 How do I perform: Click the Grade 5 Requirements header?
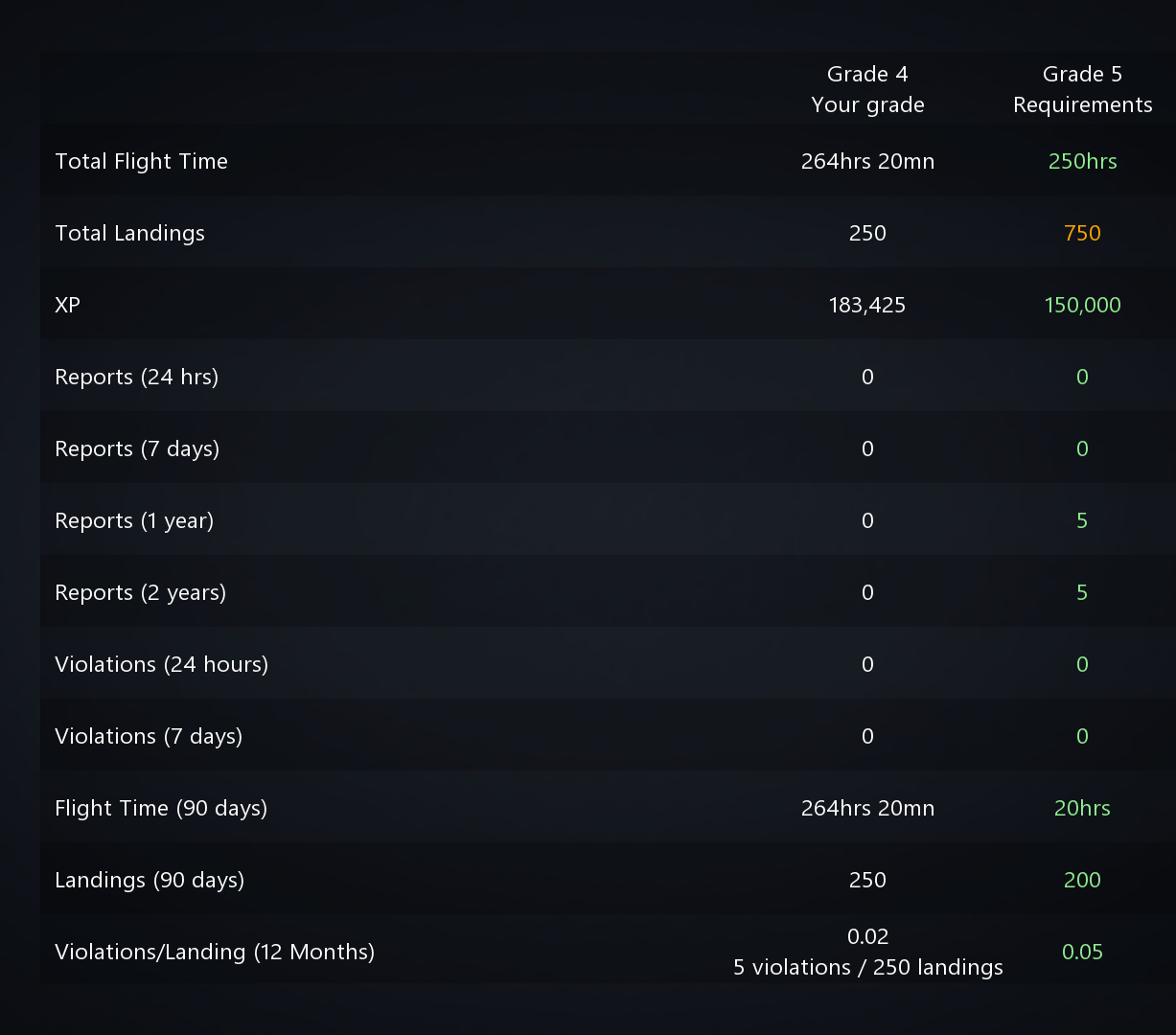(1082, 89)
